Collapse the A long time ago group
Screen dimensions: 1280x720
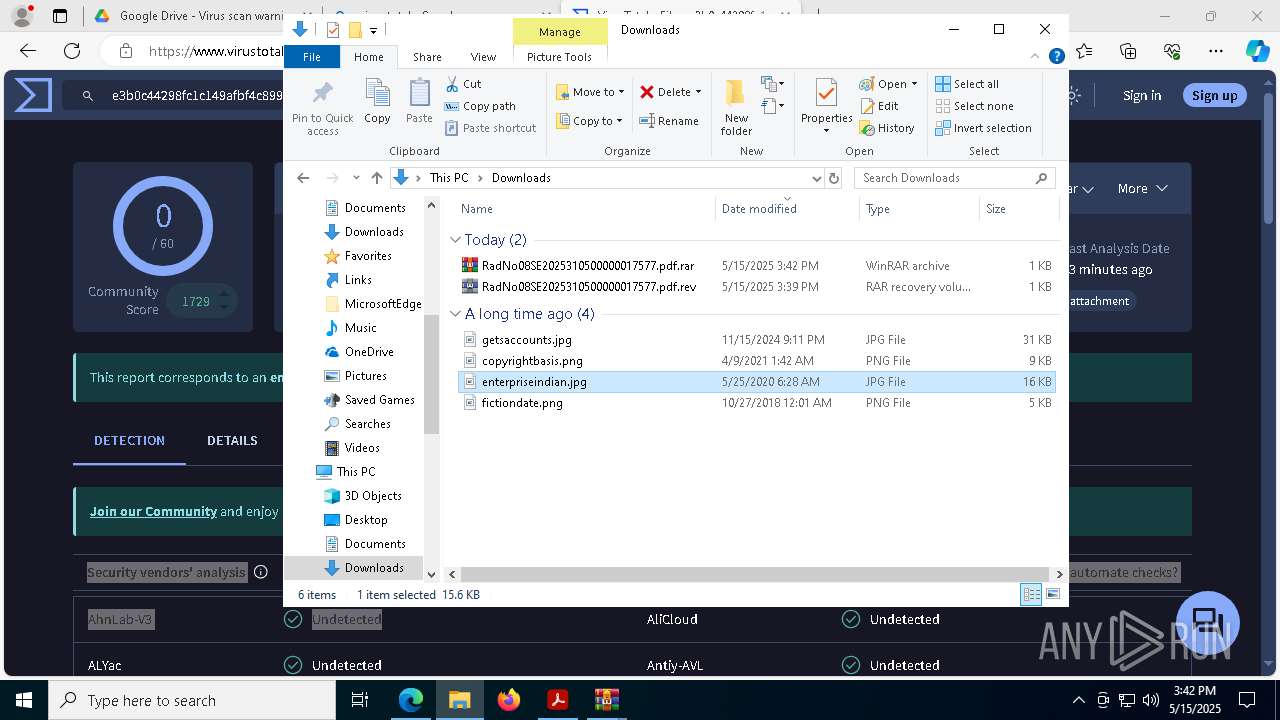[456, 314]
